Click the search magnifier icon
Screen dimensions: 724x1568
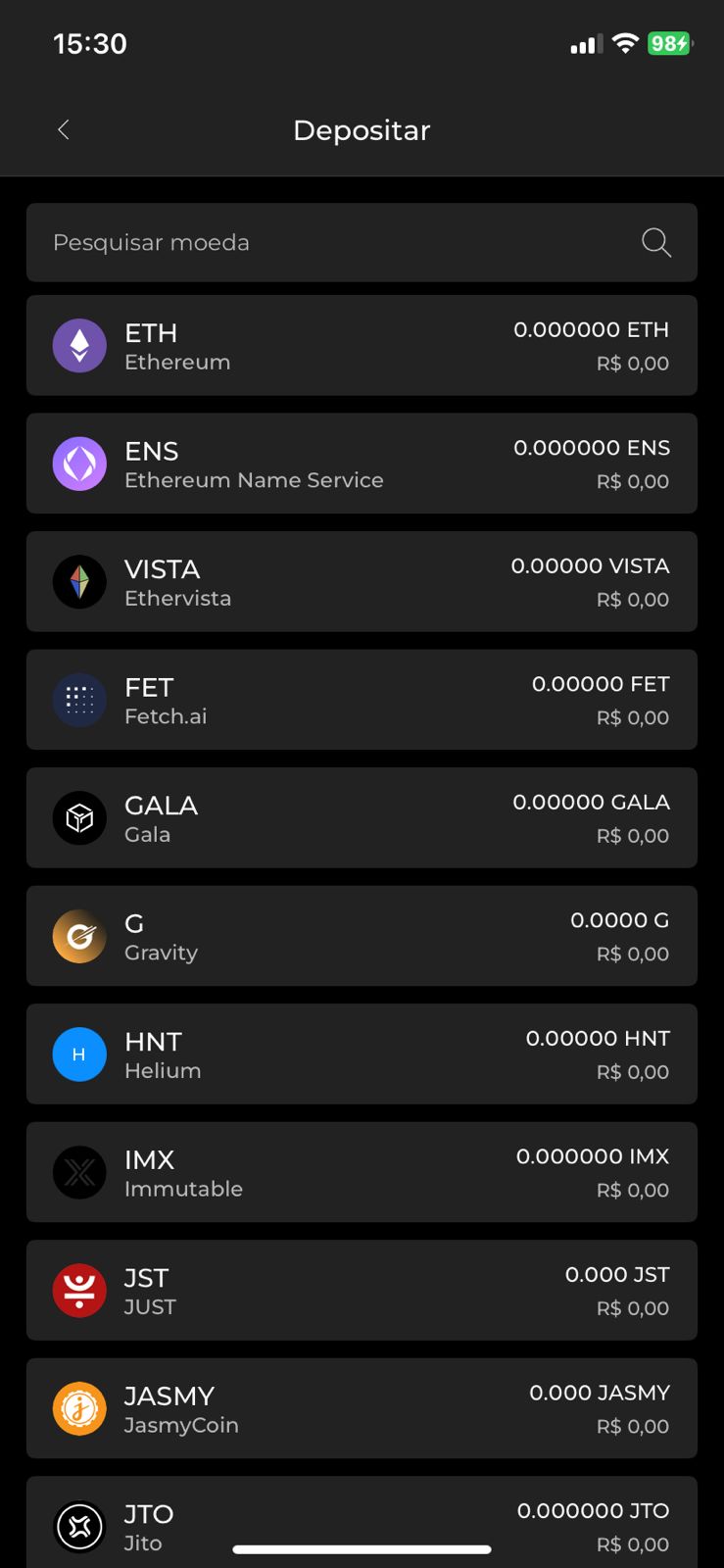[655, 242]
